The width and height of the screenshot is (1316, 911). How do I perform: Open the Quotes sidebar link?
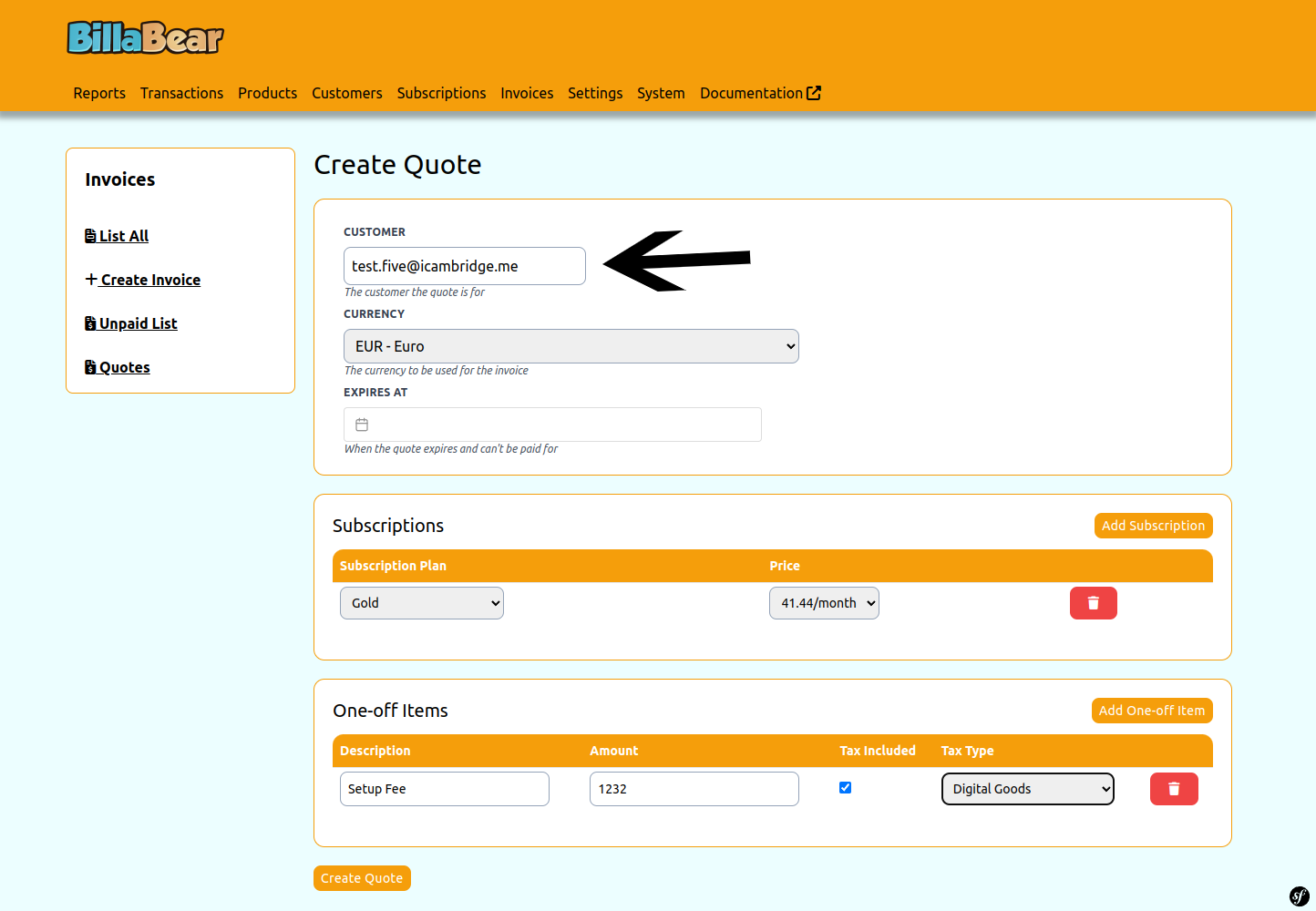coord(118,367)
